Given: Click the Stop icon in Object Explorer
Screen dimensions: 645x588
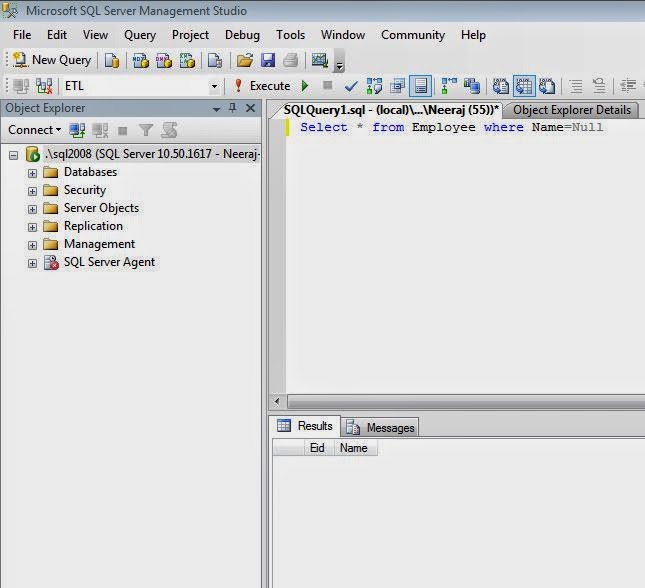Looking at the screenshot, I should pos(123,131).
